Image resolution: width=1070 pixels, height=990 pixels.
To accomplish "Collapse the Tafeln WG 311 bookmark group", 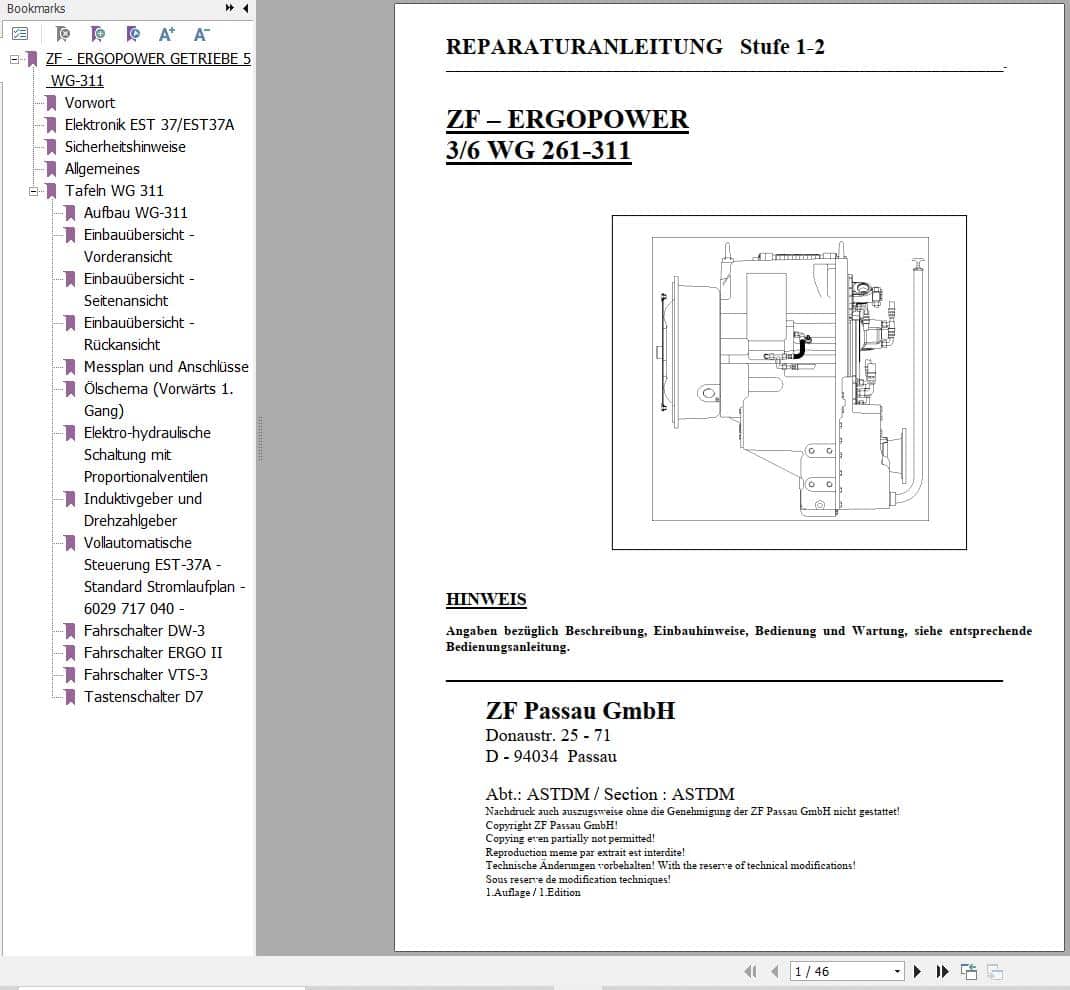I will 33,191.
